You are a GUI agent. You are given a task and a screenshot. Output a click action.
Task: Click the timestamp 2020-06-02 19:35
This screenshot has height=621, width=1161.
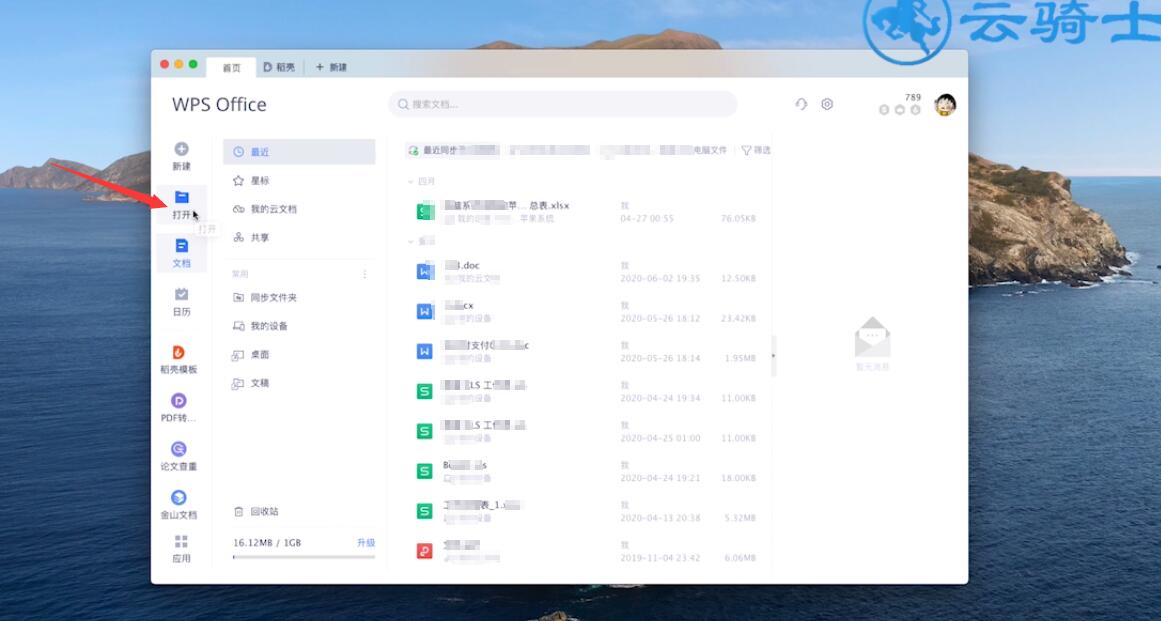[x=660, y=279]
